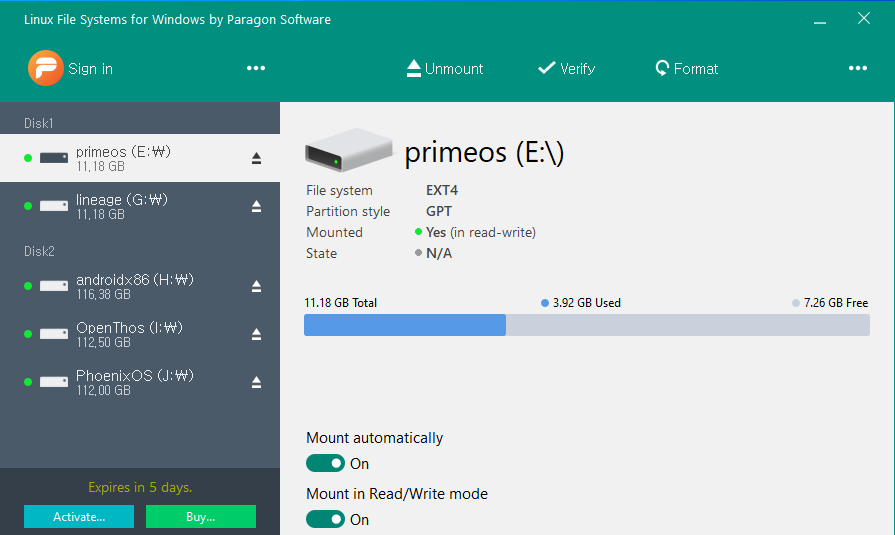Click the Yes (in read-write) mounted status
This screenshot has width=895, height=535.
(x=481, y=232)
